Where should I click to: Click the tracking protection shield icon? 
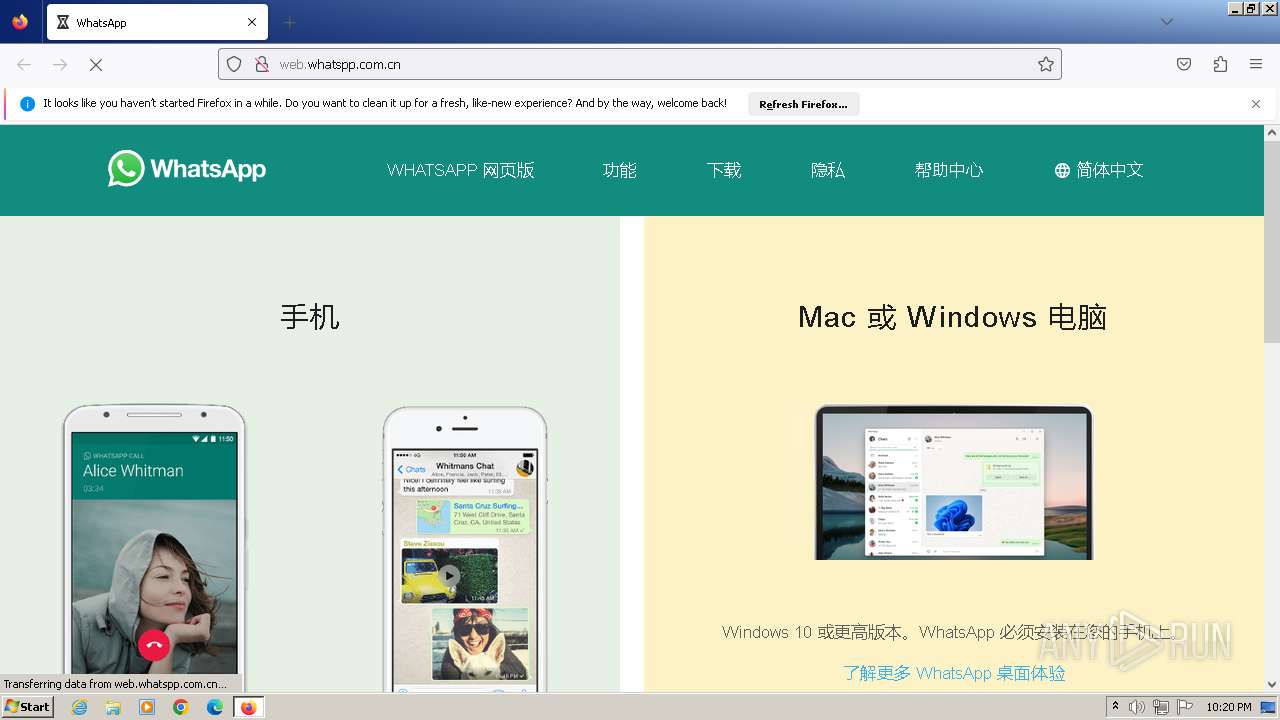(234, 64)
